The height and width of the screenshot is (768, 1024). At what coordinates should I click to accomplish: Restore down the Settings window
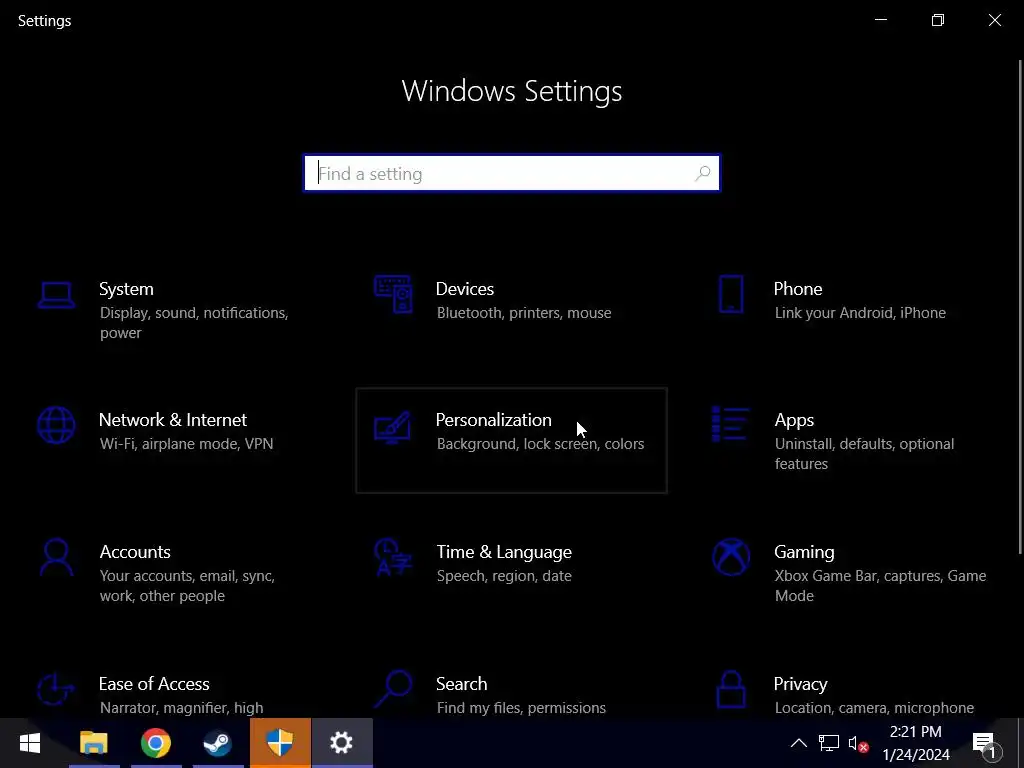coord(938,20)
